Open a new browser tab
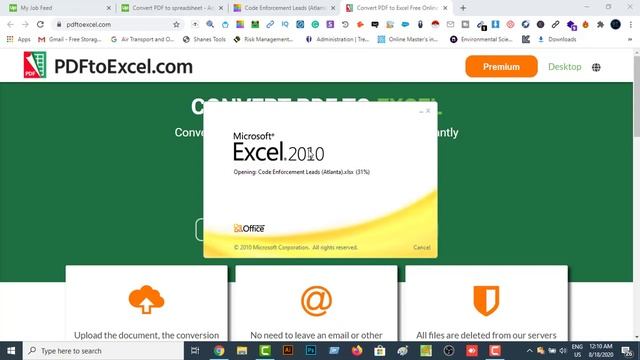The image size is (640, 360). pyautogui.click(x=463, y=8)
